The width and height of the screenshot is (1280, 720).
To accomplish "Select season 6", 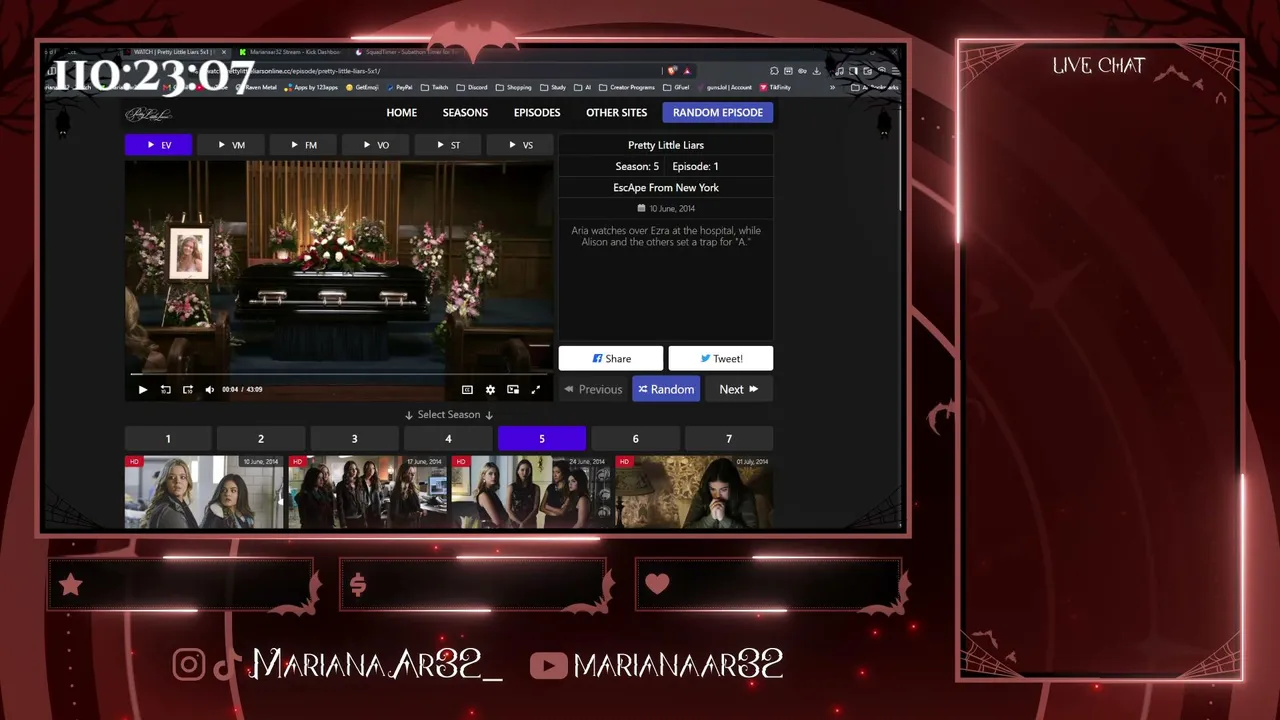I will [635, 439].
